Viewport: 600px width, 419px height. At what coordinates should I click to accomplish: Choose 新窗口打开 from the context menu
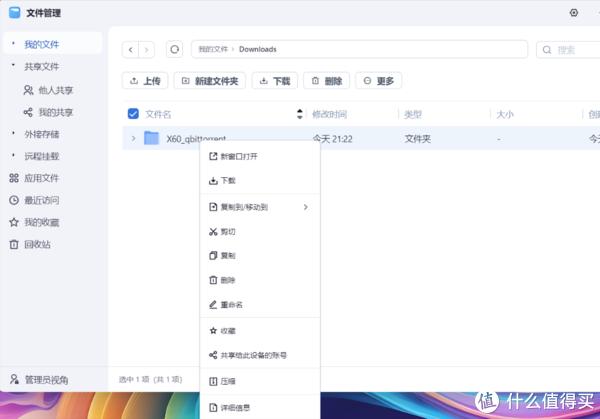(260, 156)
